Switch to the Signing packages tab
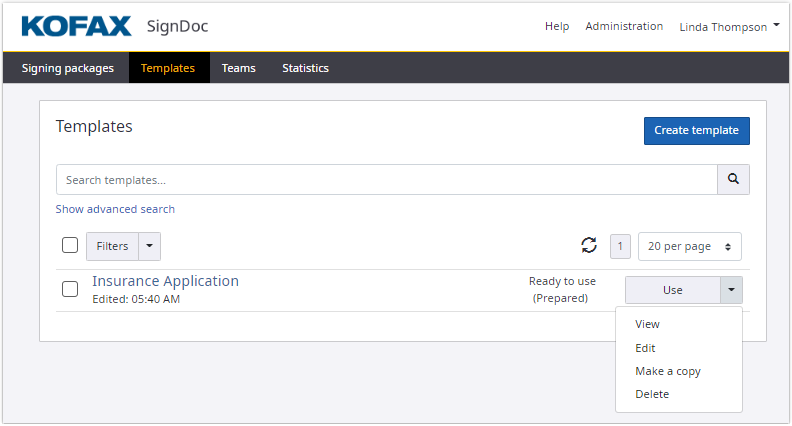The width and height of the screenshot is (792, 426). click(x=68, y=68)
